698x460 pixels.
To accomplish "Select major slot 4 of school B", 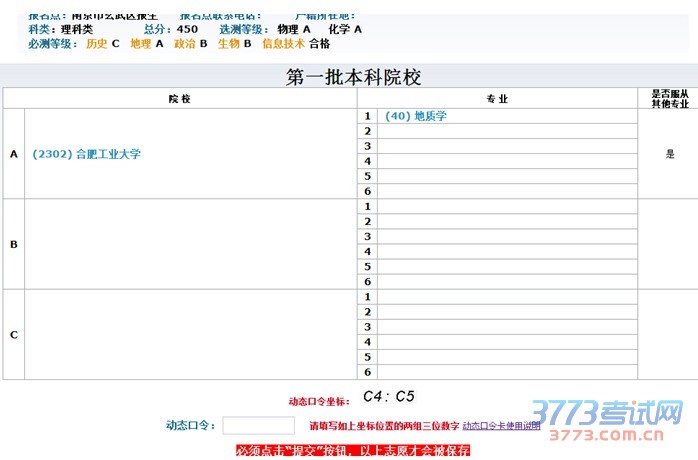I will (x=507, y=251).
